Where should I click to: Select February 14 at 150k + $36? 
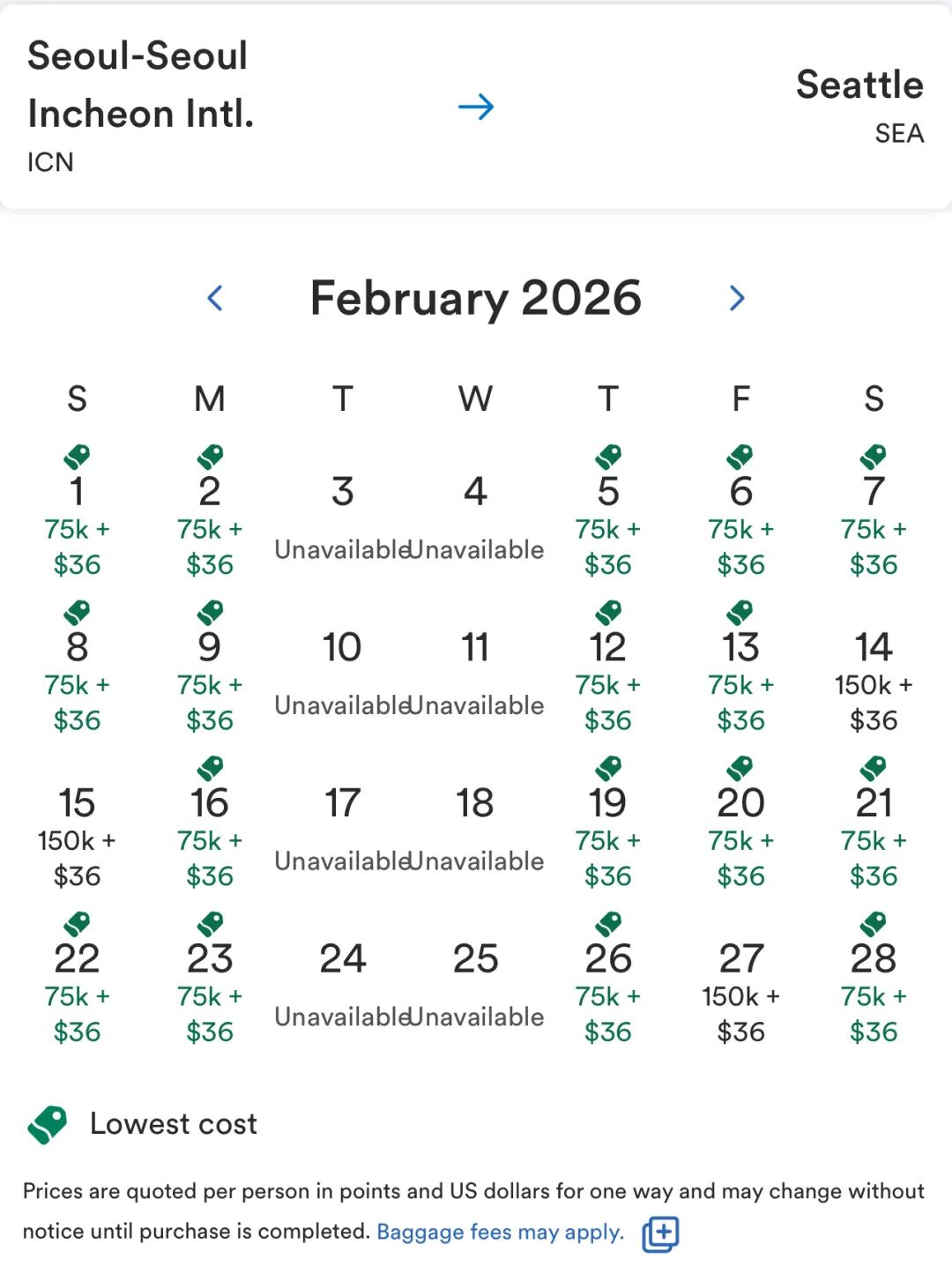(x=874, y=682)
